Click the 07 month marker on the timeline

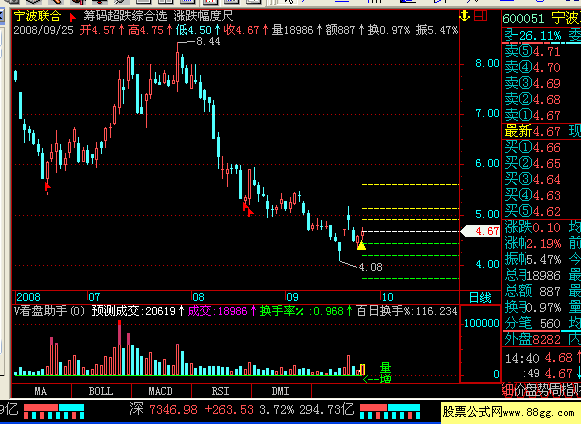[94, 297]
